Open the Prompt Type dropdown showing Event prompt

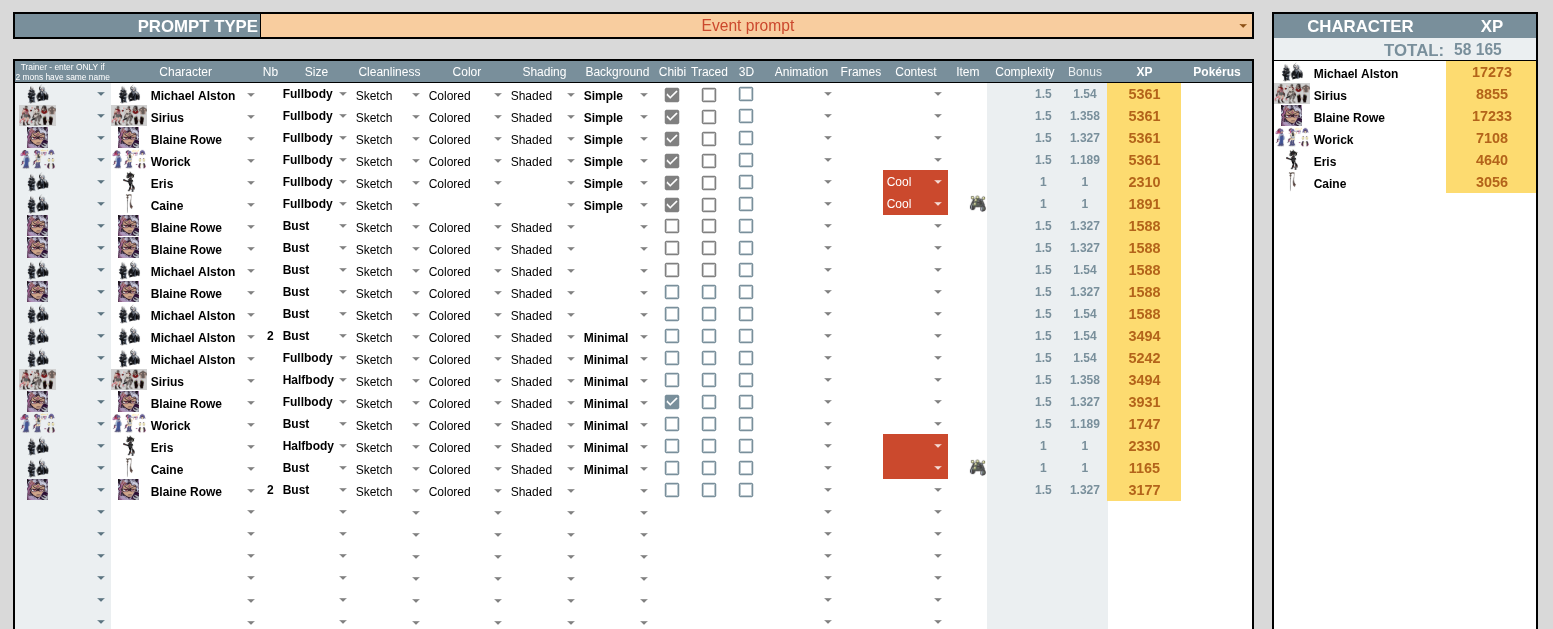1243,26
